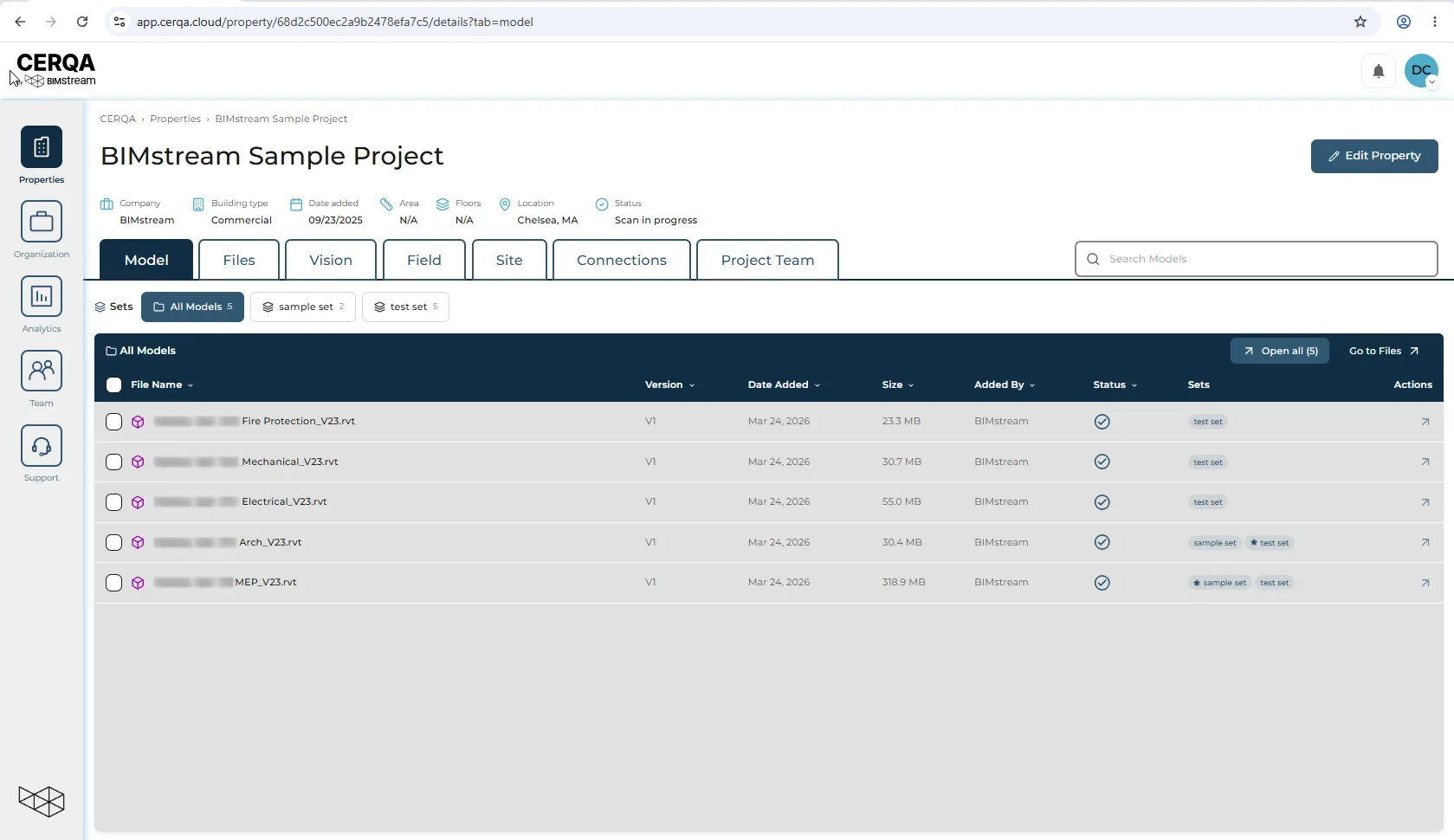The width and height of the screenshot is (1454, 840).
Task: Switch to the Field tab
Action: click(x=424, y=260)
